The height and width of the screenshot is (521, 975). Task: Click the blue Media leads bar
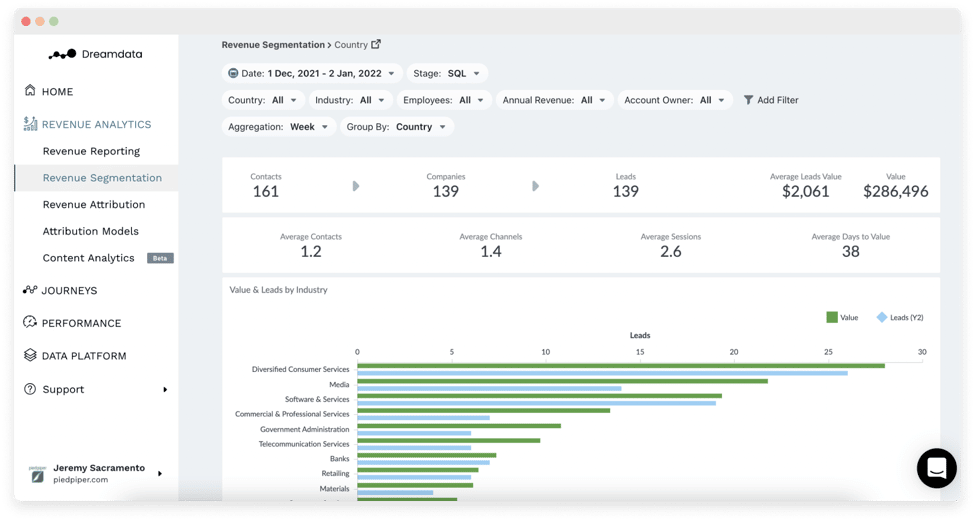click(489, 389)
